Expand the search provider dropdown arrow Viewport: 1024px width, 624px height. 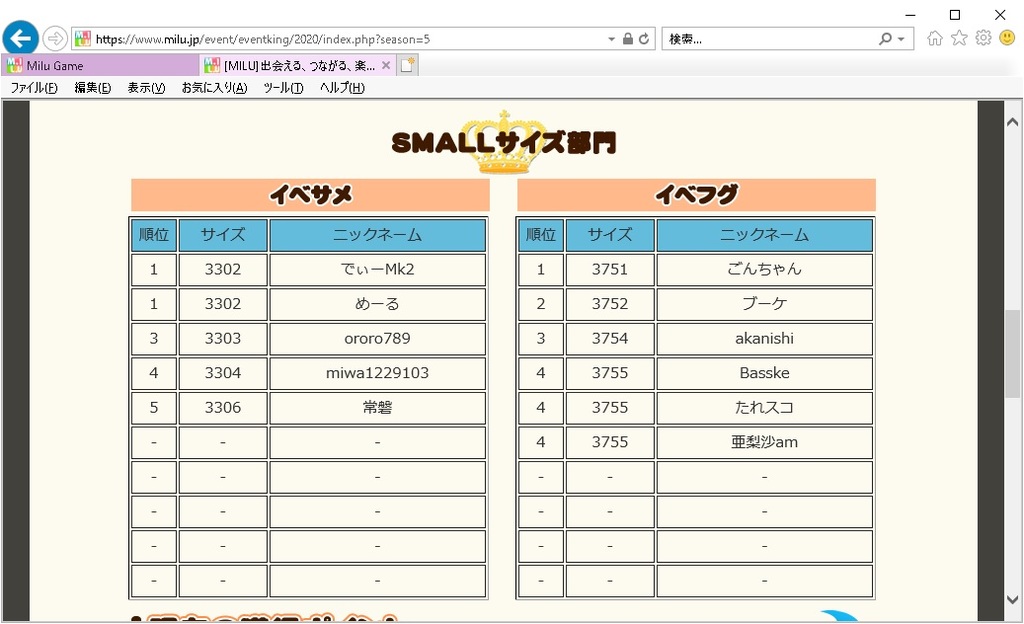click(x=901, y=39)
